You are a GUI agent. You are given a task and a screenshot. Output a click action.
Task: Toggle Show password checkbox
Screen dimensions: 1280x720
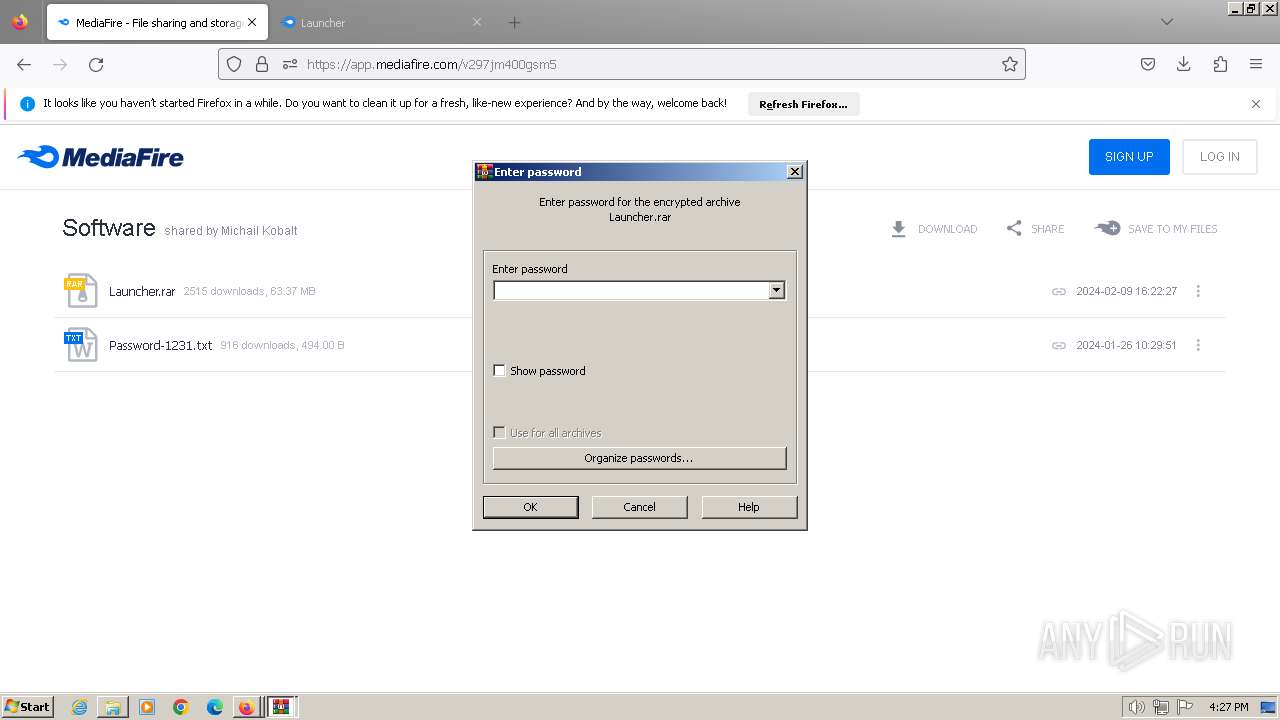499,371
